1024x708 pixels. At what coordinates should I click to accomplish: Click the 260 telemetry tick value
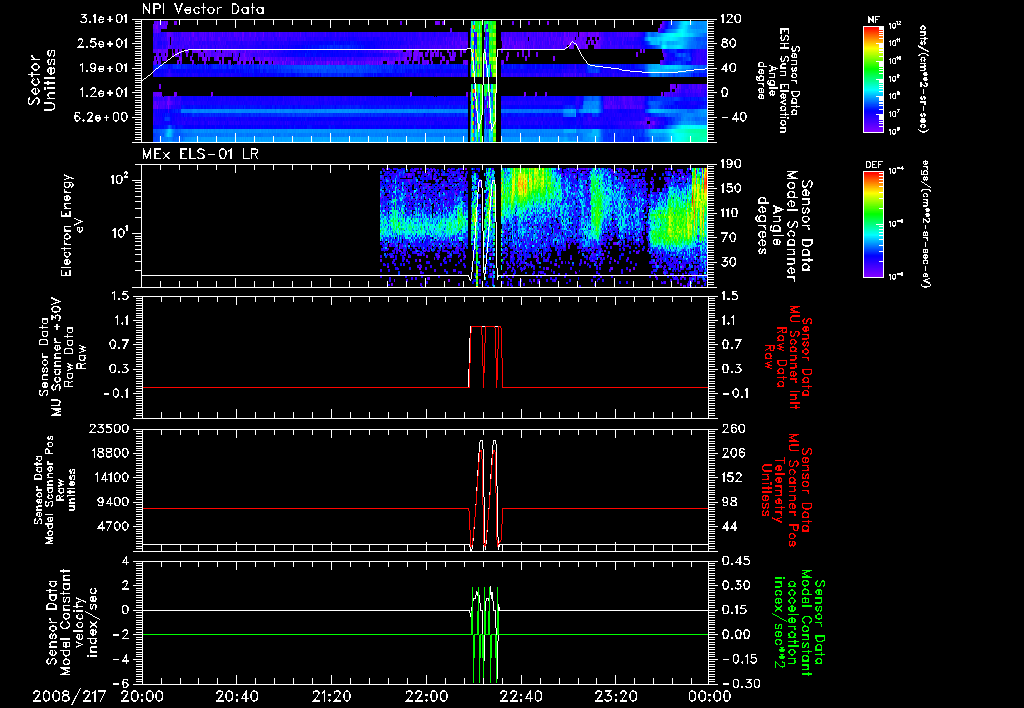[731, 429]
